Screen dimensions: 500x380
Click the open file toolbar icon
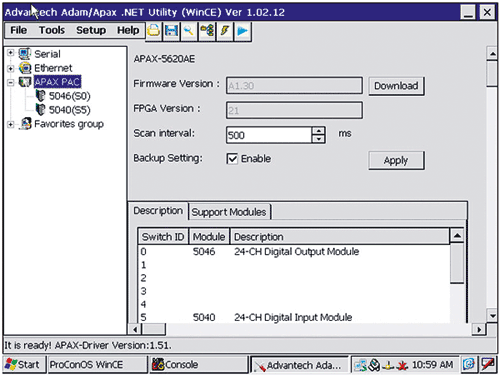(154, 31)
